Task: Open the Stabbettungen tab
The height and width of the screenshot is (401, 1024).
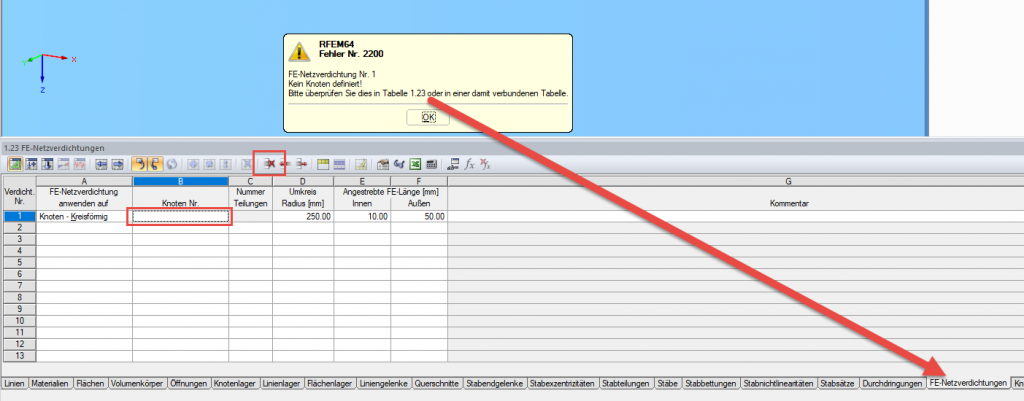Action: [x=711, y=383]
